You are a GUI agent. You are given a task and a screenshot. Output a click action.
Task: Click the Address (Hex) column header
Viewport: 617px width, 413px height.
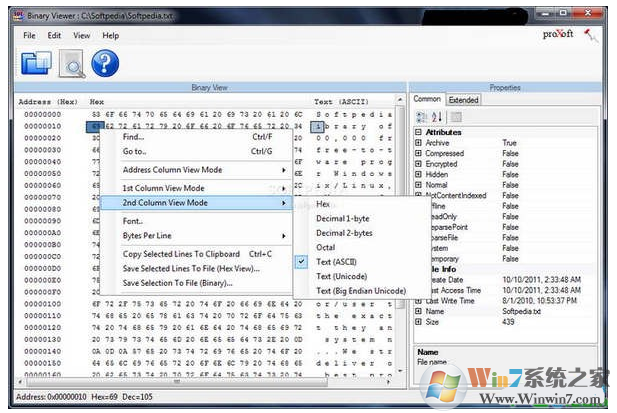pyautogui.click(x=48, y=102)
